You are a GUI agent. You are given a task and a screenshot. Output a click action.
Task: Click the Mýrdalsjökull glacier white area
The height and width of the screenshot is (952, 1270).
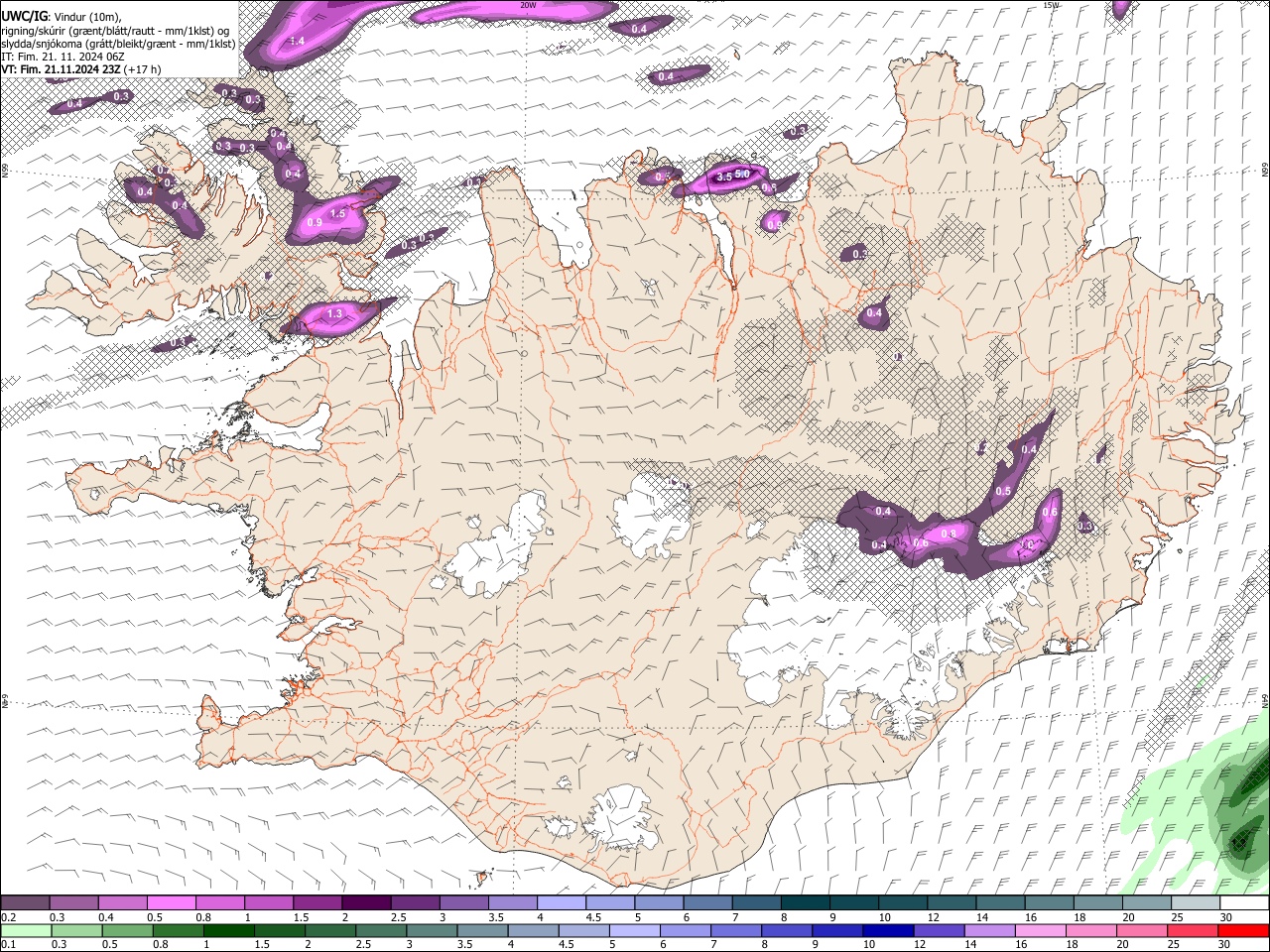pyautogui.click(x=620, y=818)
